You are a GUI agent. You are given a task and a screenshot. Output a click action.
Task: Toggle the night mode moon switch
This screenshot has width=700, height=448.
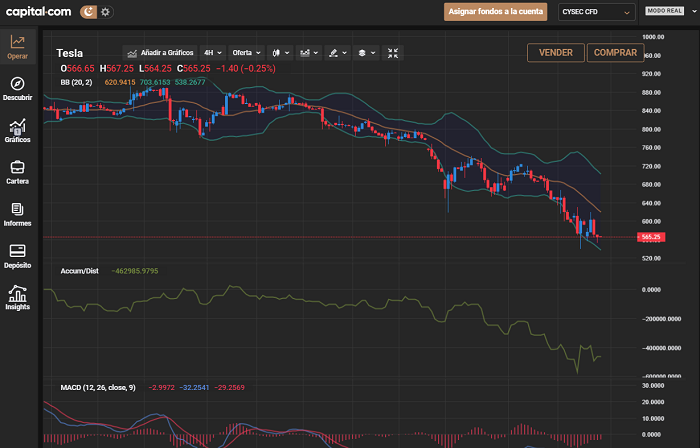pos(88,12)
